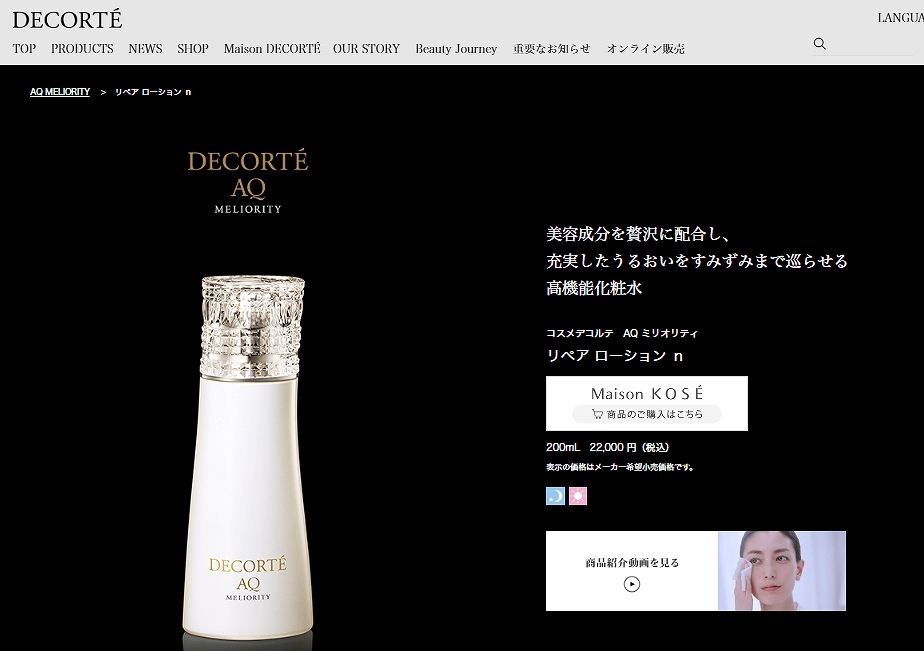The height and width of the screenshot is (651, 924).
Task: Click the コスメデコルテ AQ ミリオリティ text
Action: pyautogui.click(x=622, y=333)
